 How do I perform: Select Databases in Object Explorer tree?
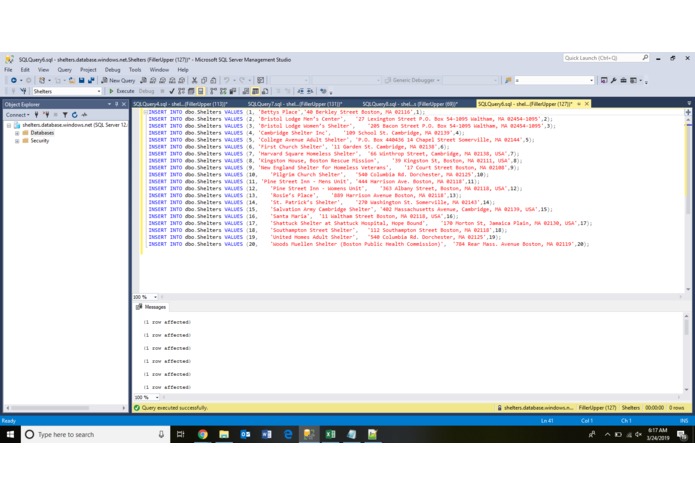42,133
